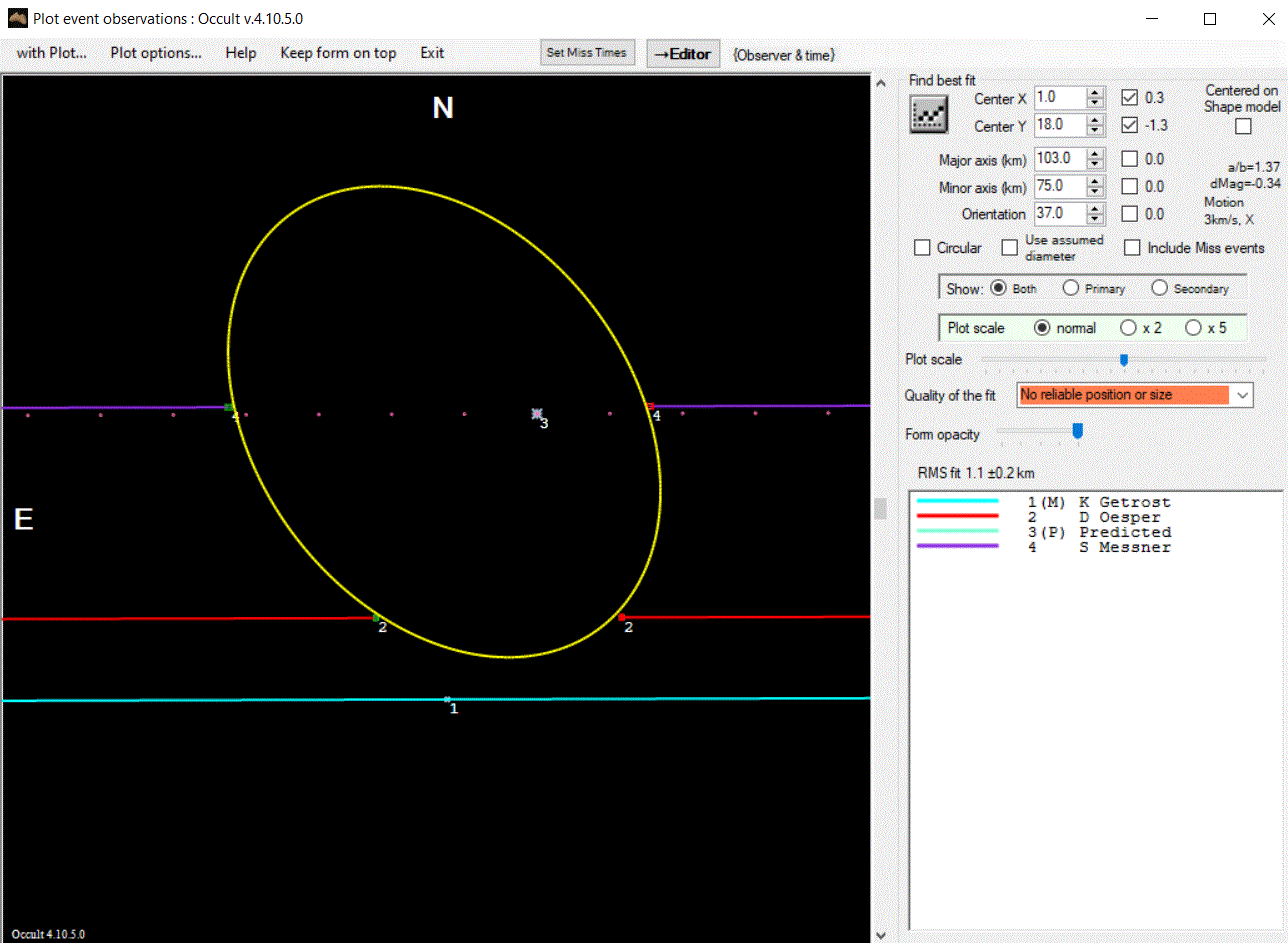The image size is (1288, 943).
Task: Click the vertical scrollbar up arrow
Action: click(x=880, y=83)
